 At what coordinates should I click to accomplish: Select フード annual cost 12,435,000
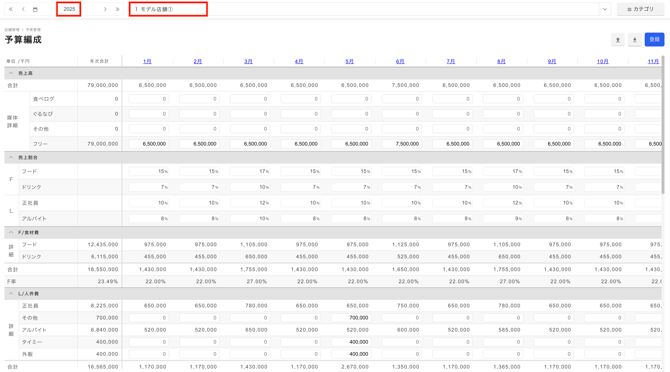click(x=103, y=245)
